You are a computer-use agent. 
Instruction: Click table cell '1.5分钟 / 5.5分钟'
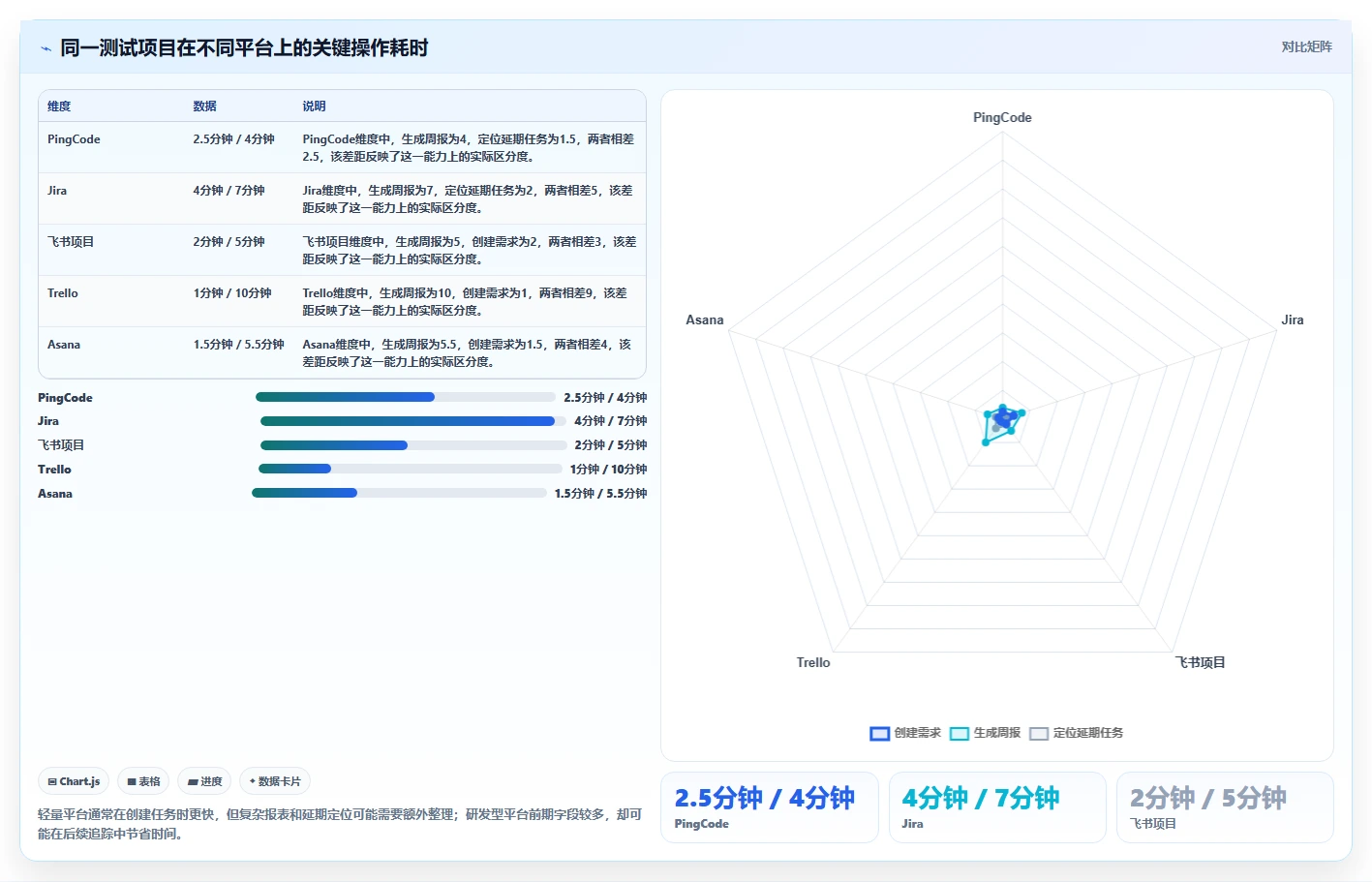click(x=238, y=345)
